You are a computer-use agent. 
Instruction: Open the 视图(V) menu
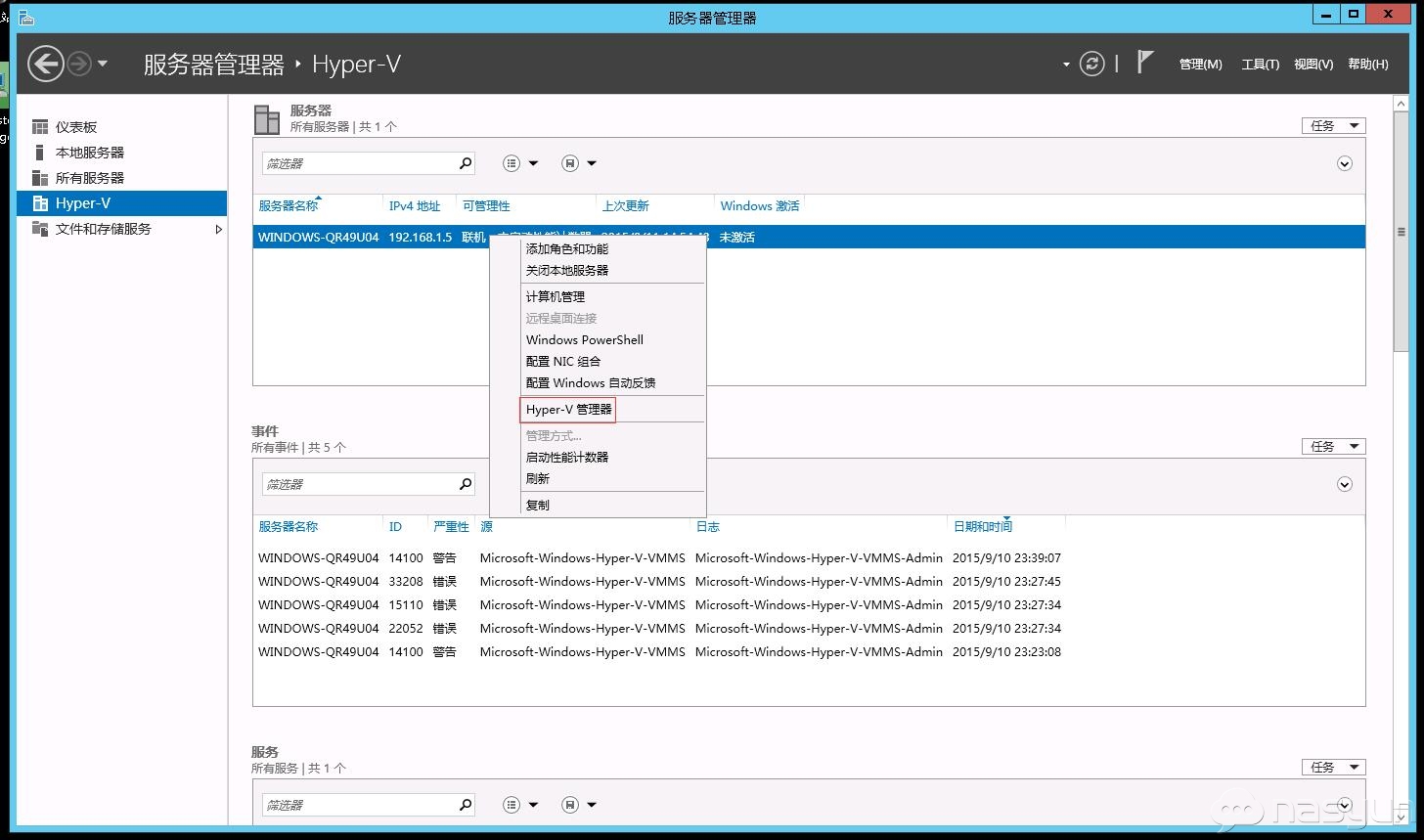[1313, 65]
